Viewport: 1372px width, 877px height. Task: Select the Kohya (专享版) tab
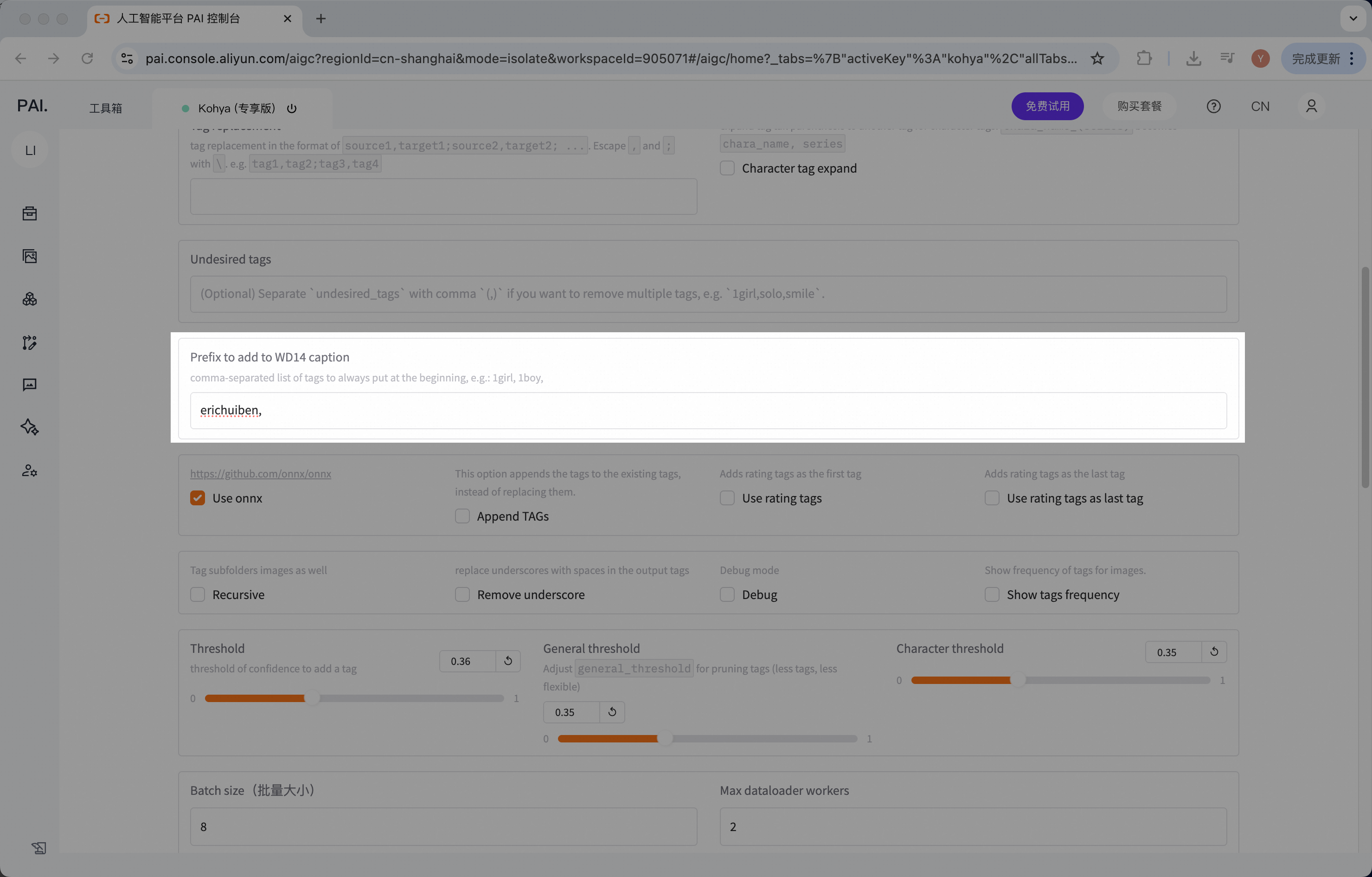pyautogui.click(x=237, y=108)
